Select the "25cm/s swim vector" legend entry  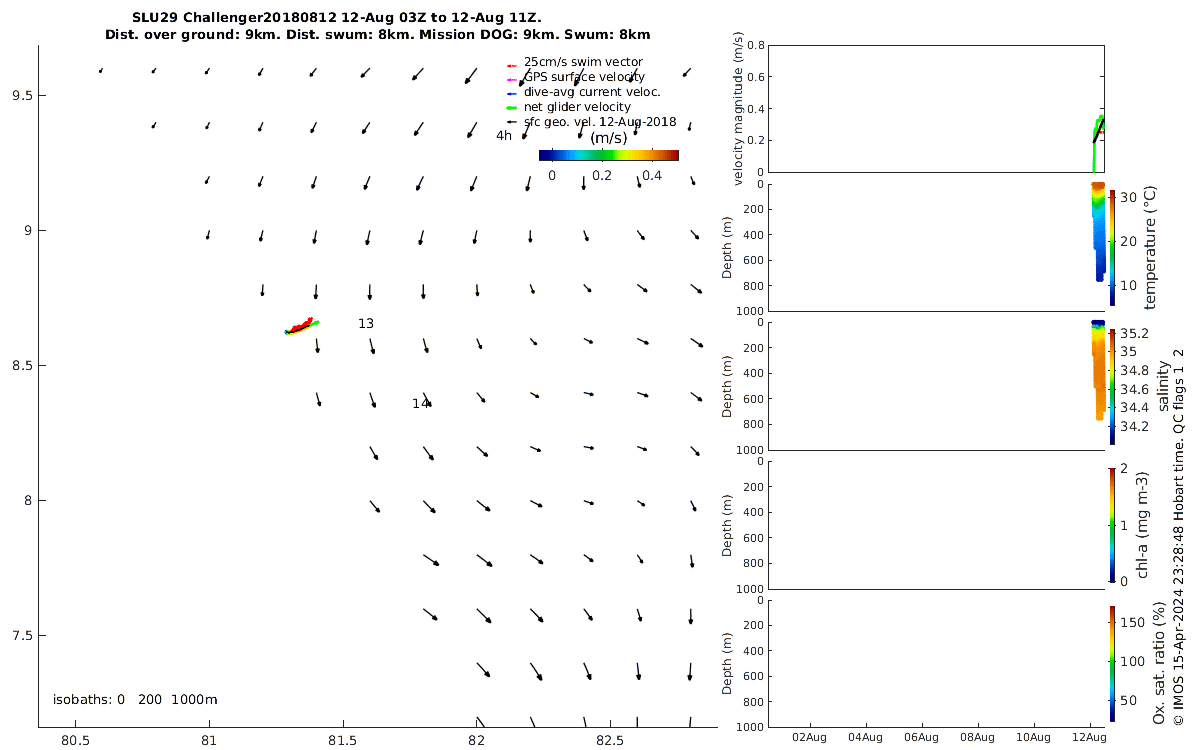[x=583, y=62]
